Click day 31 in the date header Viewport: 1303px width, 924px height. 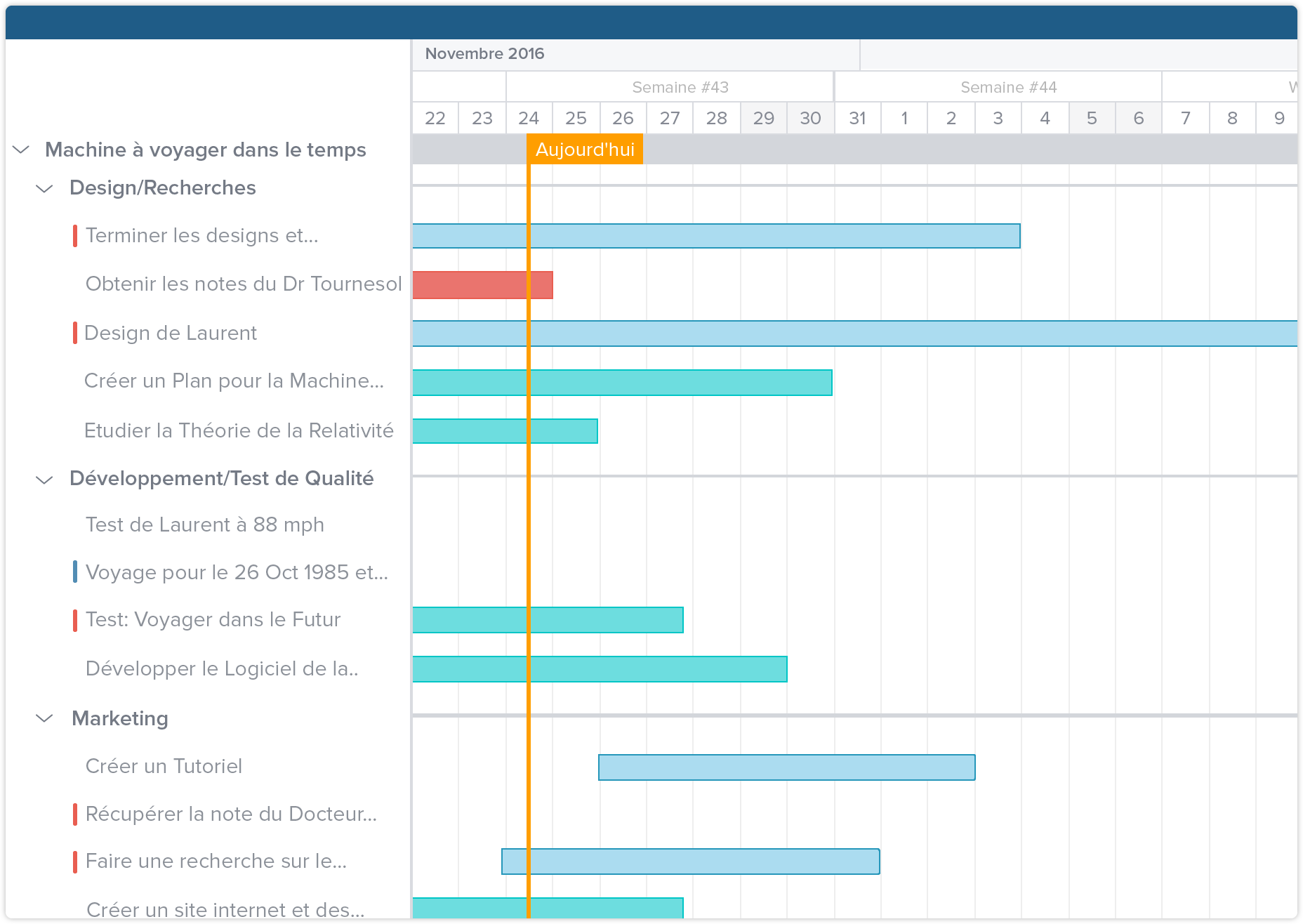(858, 118)
